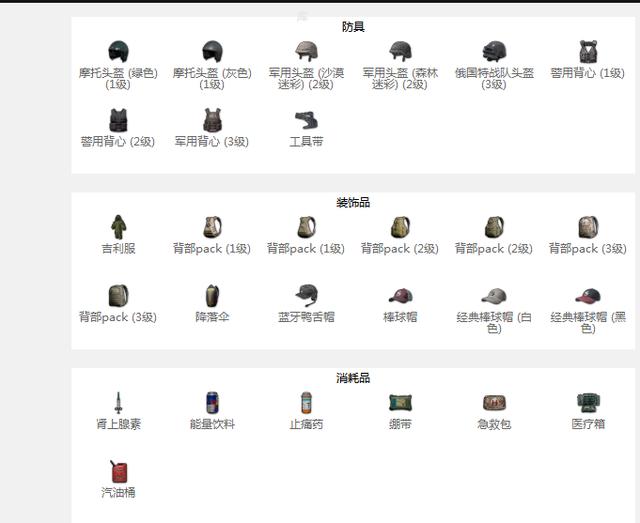
Task: Click the gray 摩托头盔 helmet icon
Action: 212,51
